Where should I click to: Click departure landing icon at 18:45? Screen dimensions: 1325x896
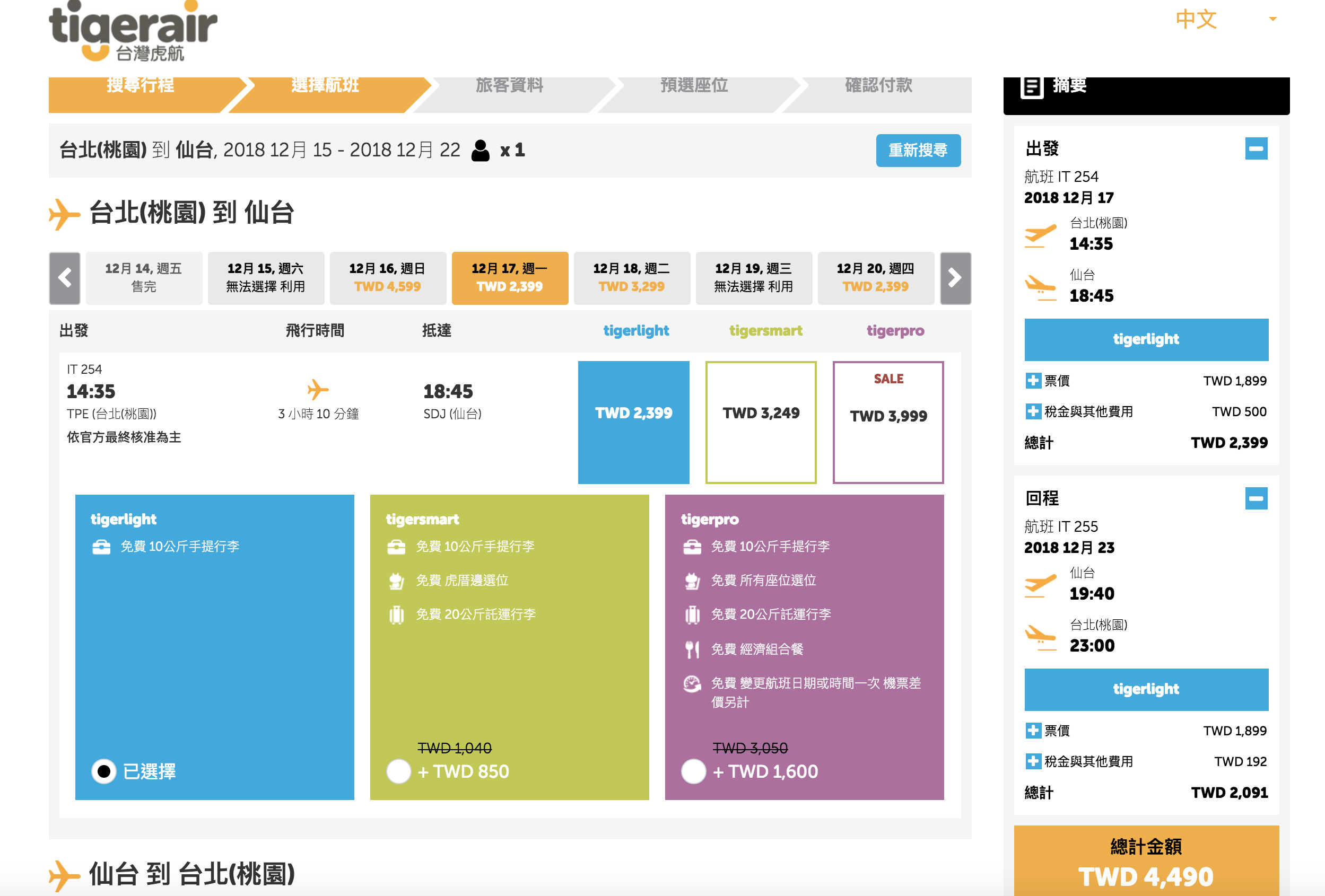tap(1041, 288)
